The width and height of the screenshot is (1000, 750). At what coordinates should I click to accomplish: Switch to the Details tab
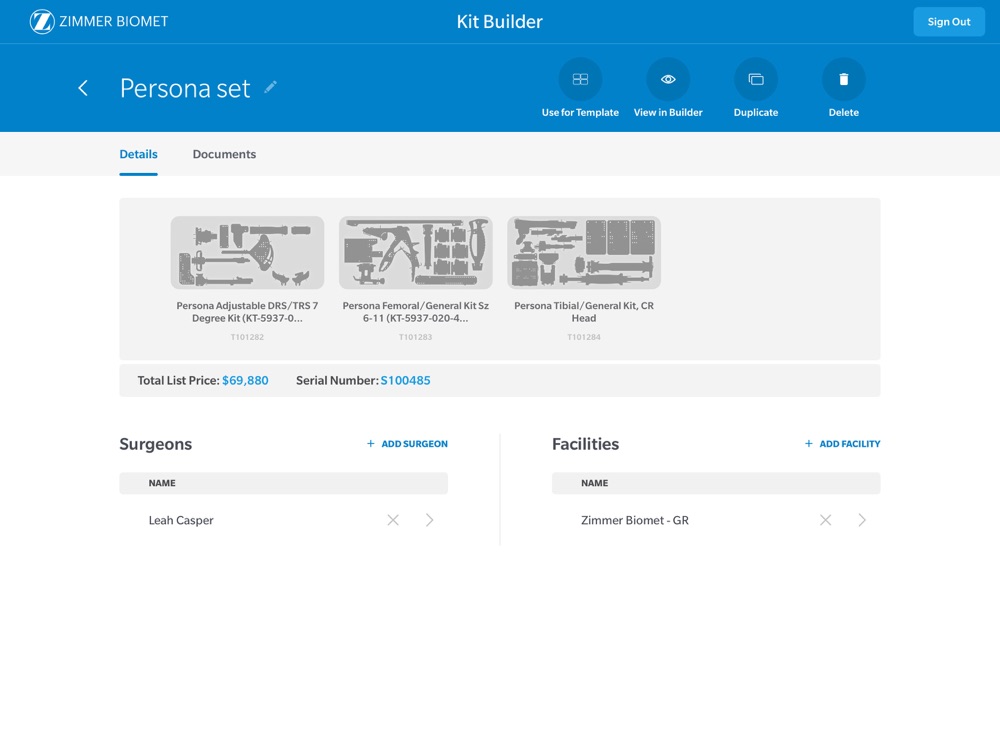138,154
